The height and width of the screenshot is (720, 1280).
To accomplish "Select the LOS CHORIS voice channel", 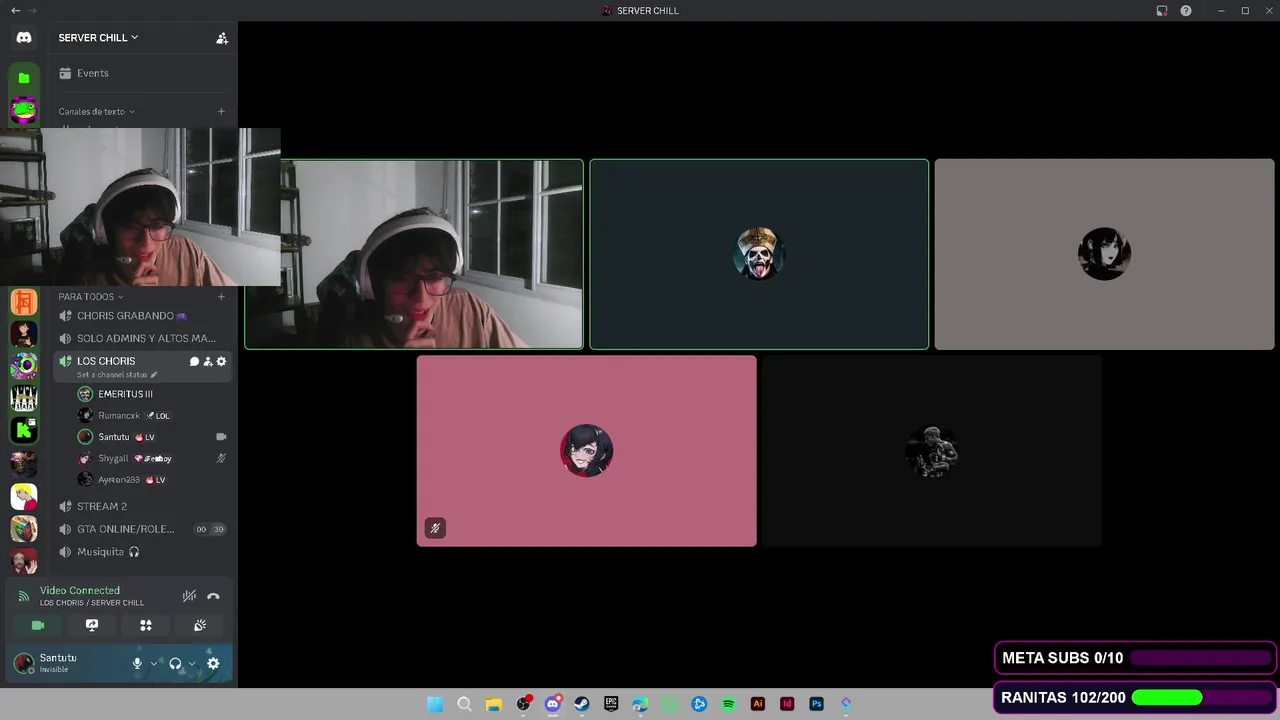I will coord(106,361).
